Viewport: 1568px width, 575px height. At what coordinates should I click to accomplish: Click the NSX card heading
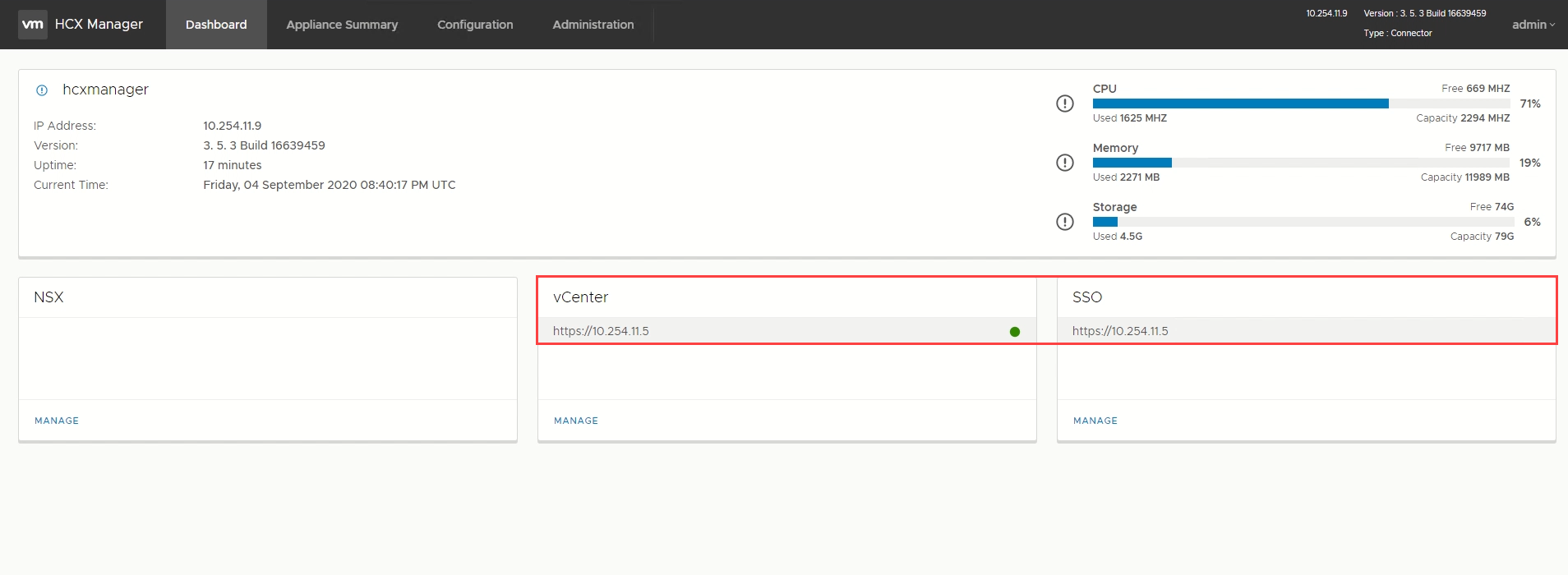(48, 297)
